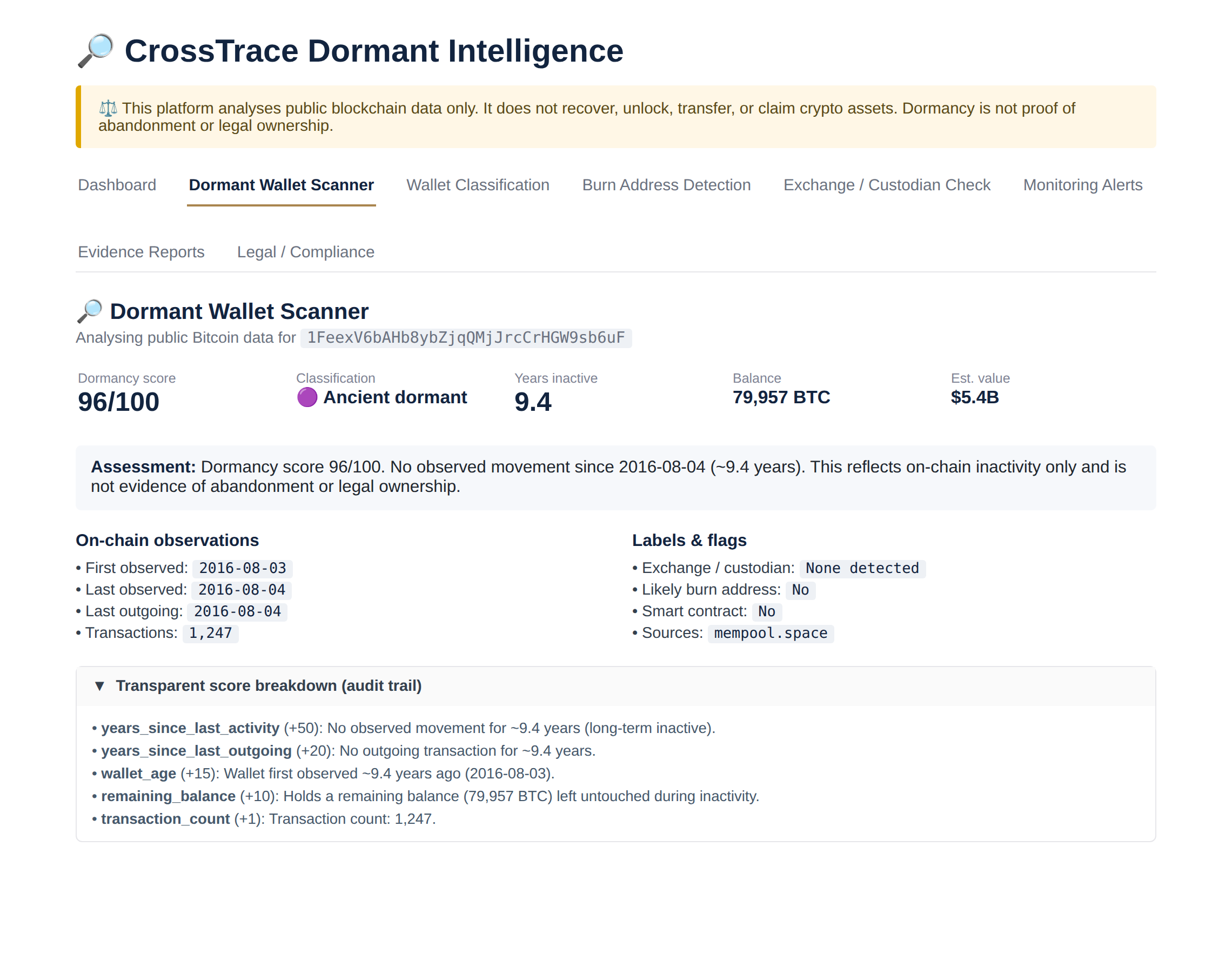Click the Last observed date value
1232x973 pixels.
[242, 590]
